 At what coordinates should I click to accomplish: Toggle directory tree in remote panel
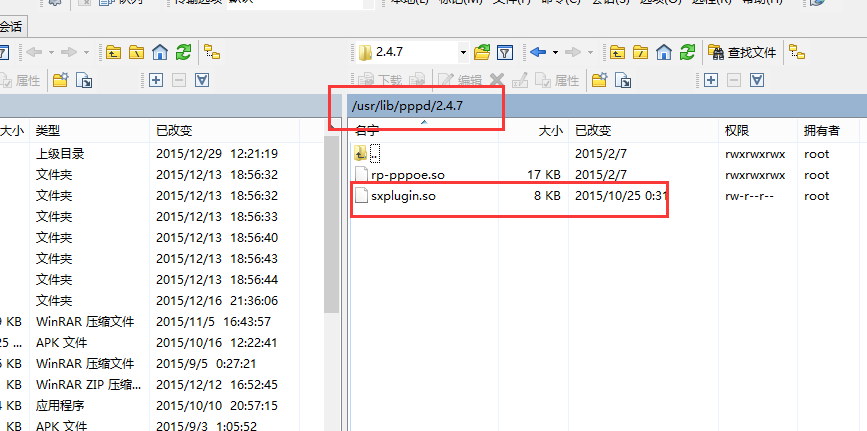point(797,53)
